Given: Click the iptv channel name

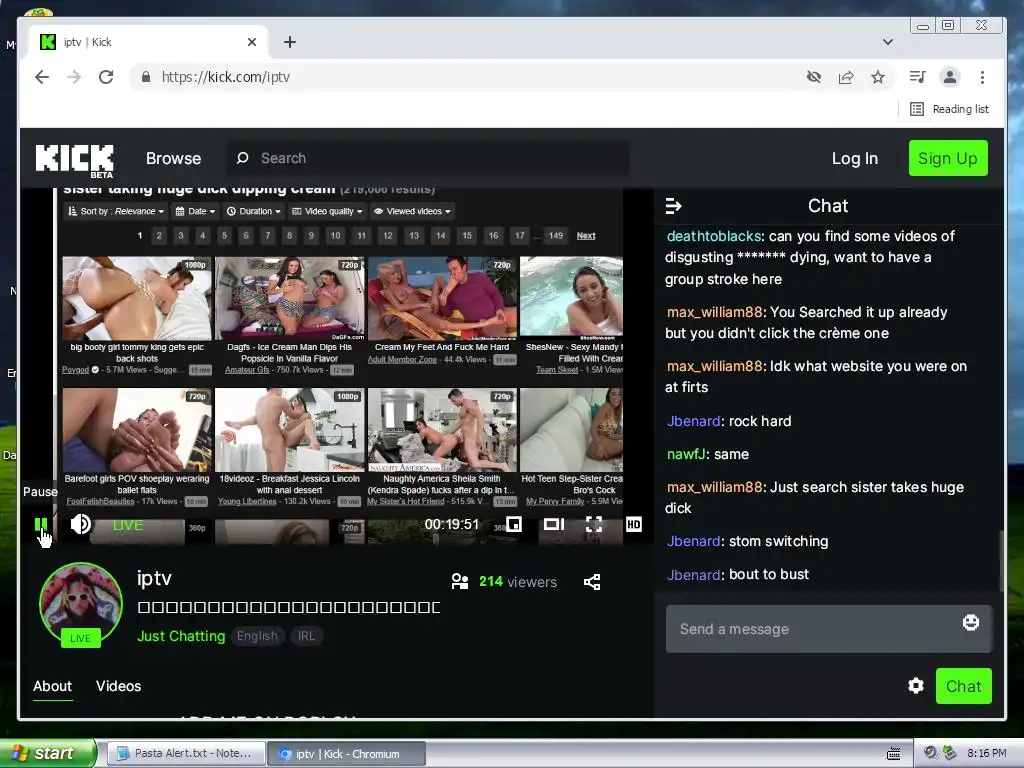Looking at the screenshot, I should [154, 578].
